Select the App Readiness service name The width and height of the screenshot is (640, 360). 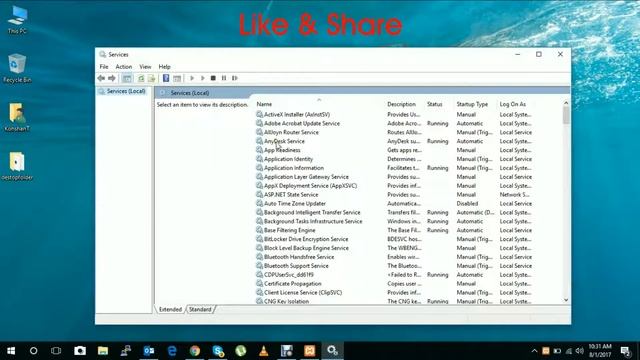tap(282, 150)
